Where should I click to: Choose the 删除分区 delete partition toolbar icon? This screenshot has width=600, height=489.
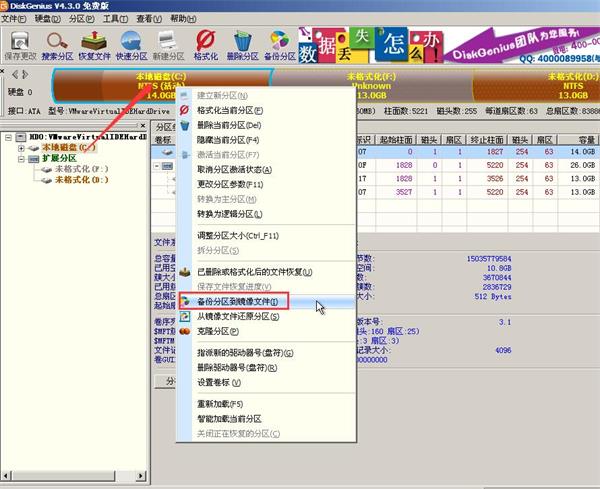coord(242,46)
